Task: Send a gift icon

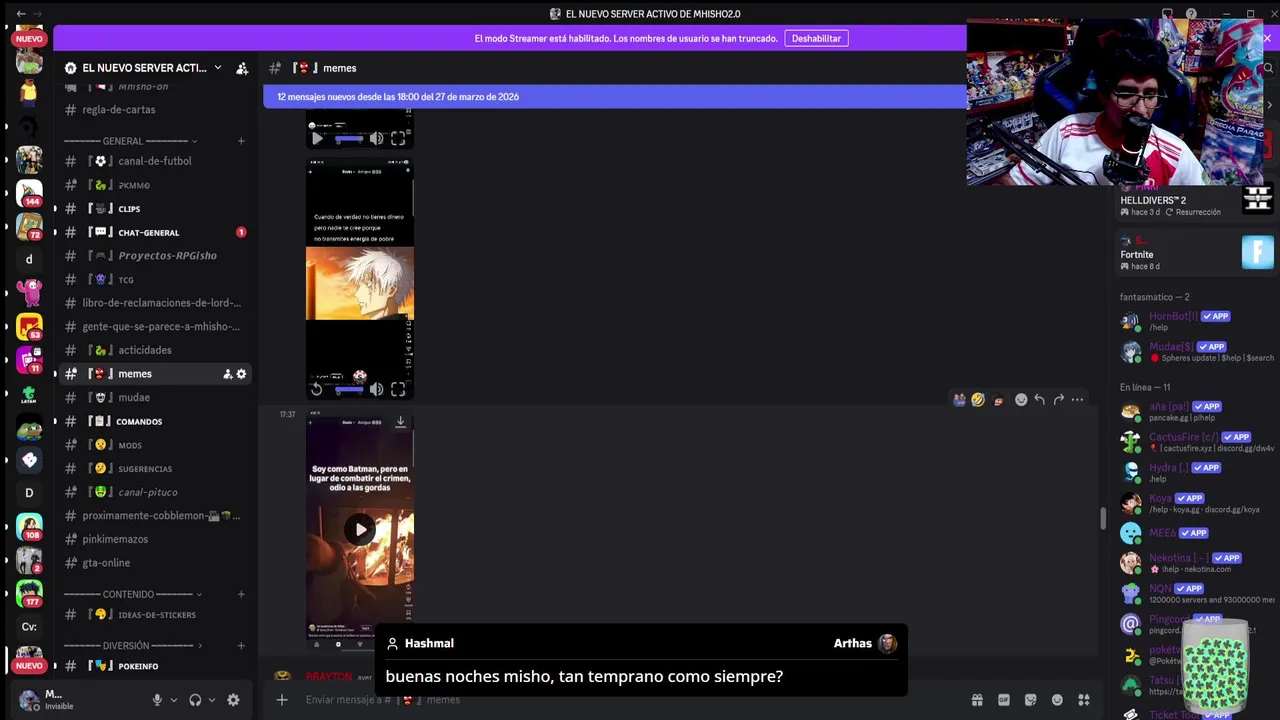Action: (977, 700)
